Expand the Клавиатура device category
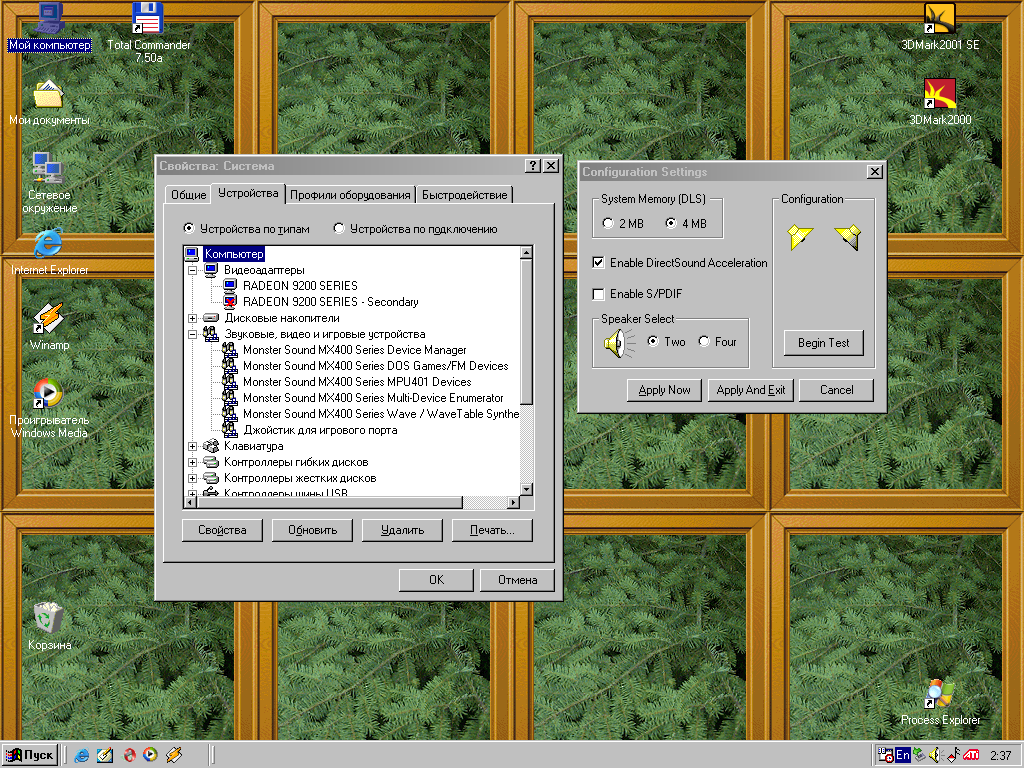The height and width of the screenshot is (768, 1024). [194, 446]
